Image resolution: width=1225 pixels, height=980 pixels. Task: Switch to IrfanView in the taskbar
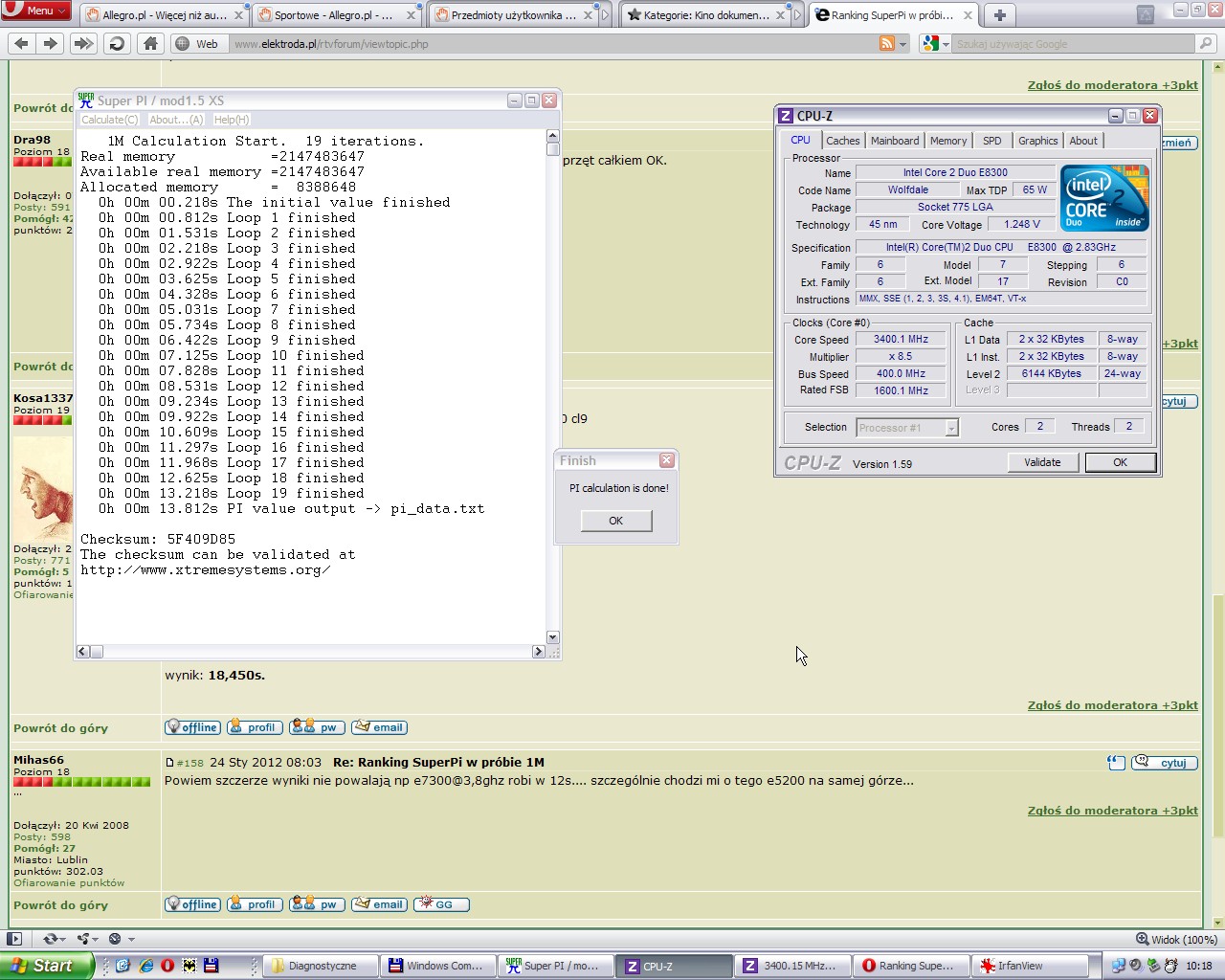1030,966
